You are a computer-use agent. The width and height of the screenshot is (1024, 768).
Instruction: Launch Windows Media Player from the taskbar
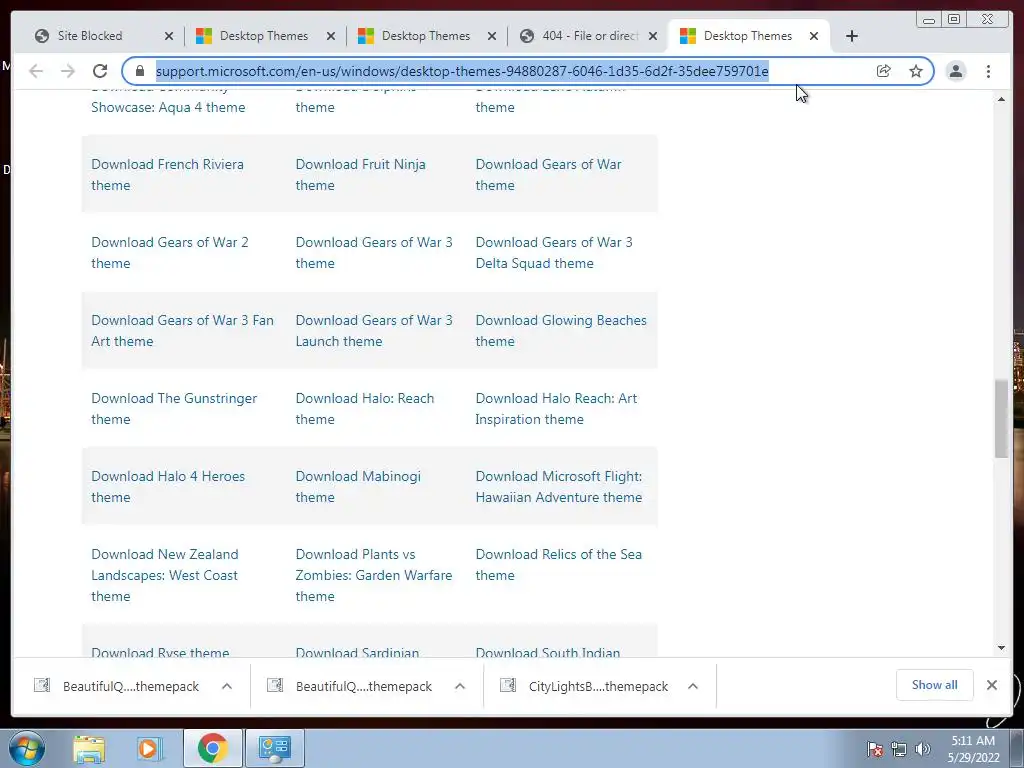[149, 748]
